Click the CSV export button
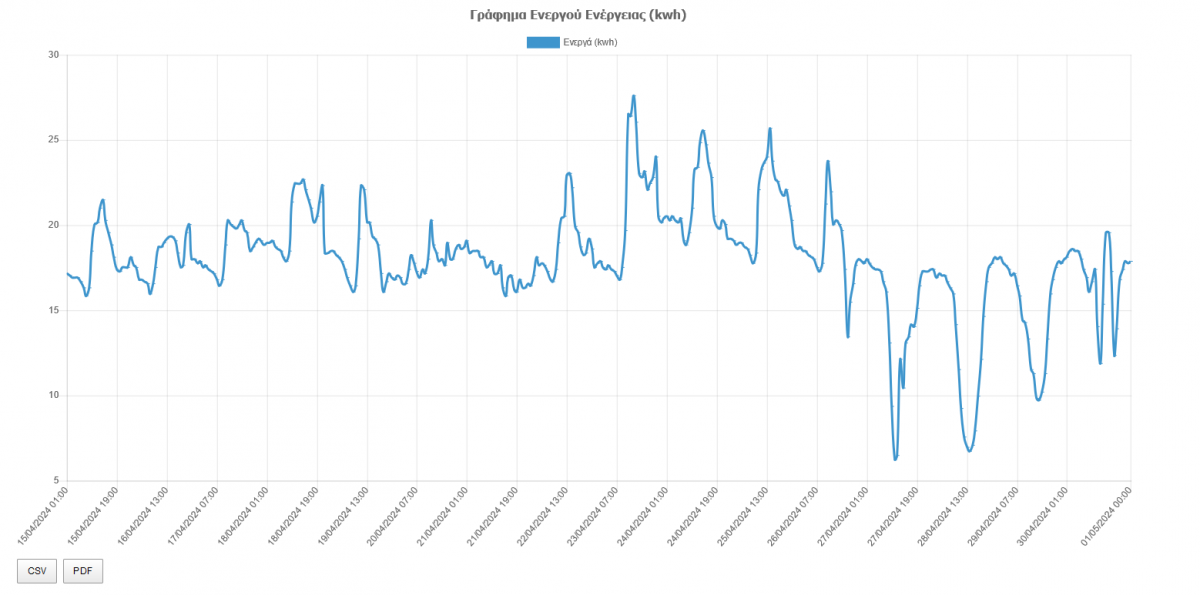The image size is (1200, 595). point(37,571)
